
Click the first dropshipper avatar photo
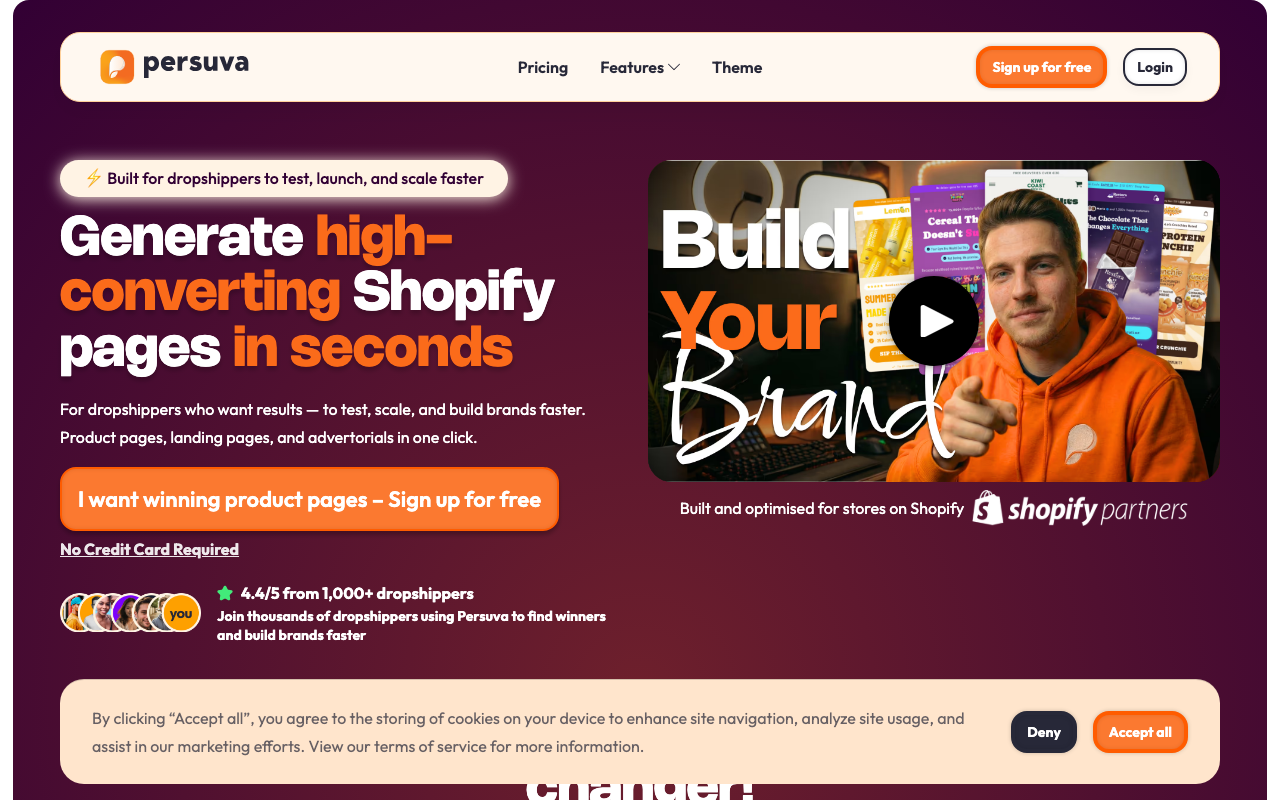76,613
